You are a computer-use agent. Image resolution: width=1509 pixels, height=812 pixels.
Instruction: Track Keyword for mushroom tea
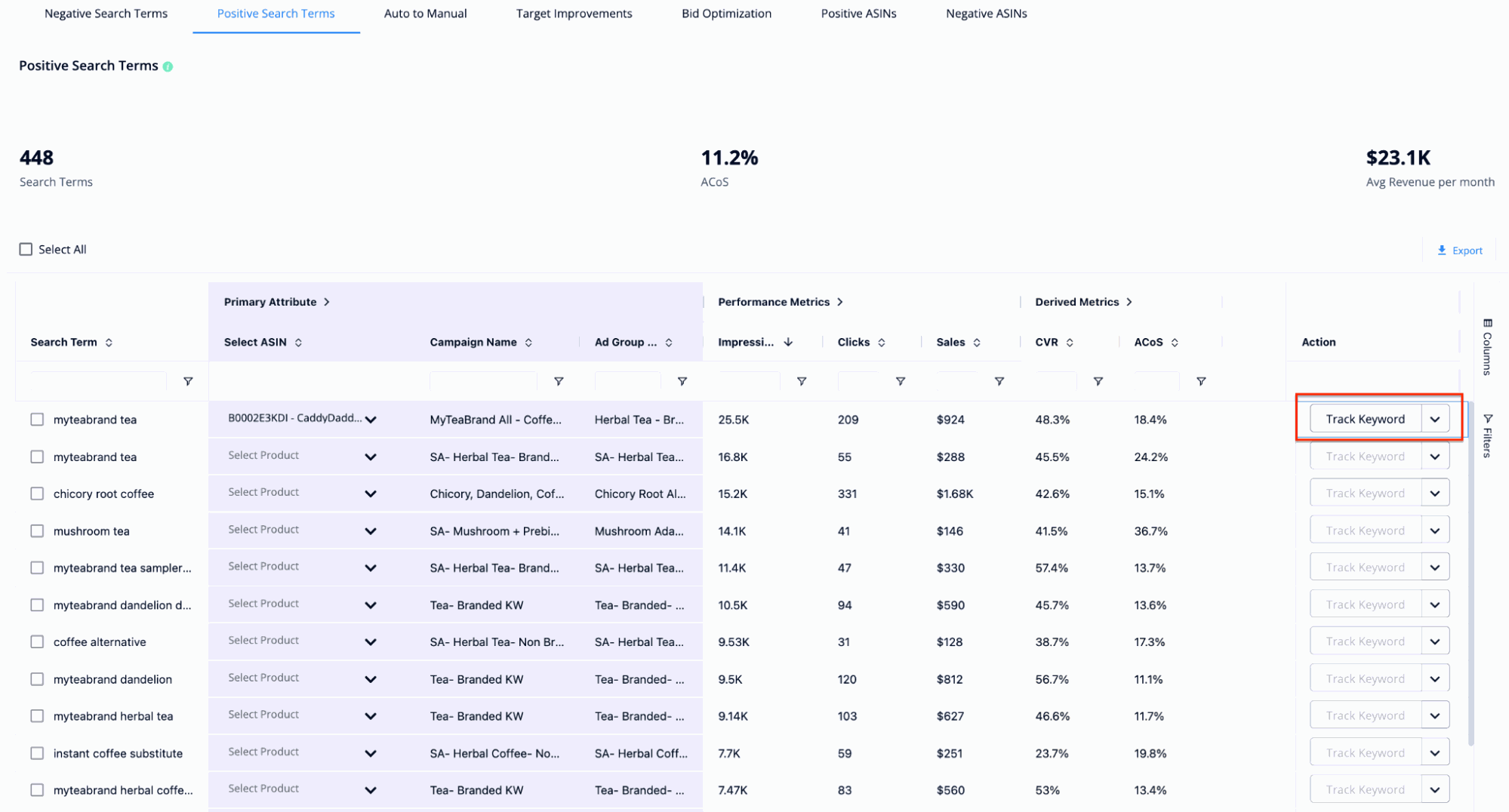click(x=1366, y=531)
